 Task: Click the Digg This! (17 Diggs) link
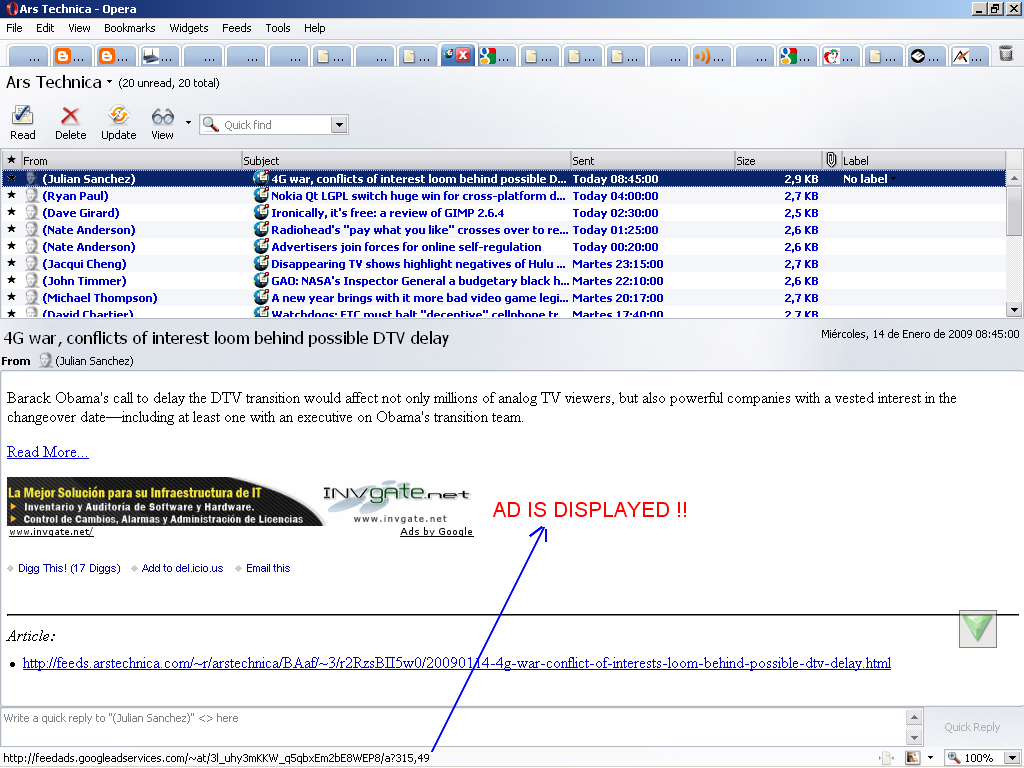69,568
